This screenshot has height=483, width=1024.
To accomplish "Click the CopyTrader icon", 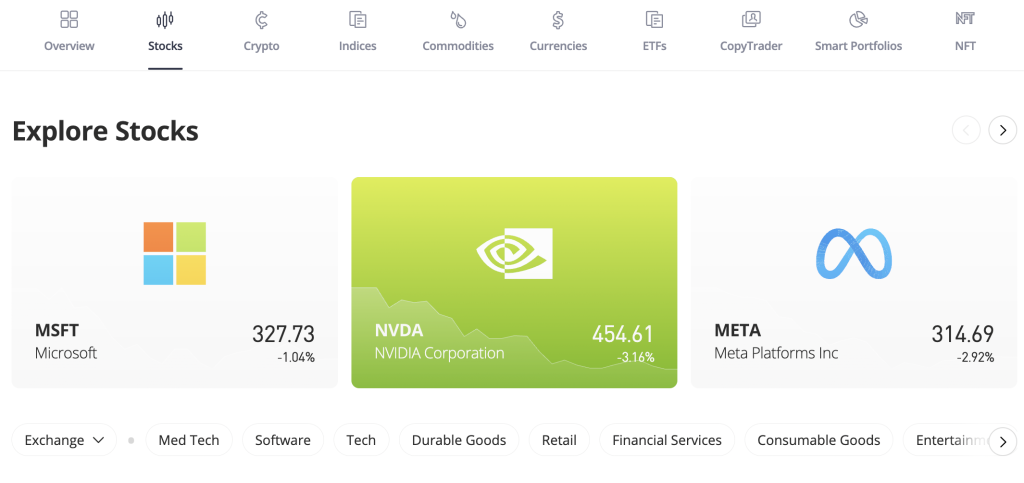I will 751,20.
